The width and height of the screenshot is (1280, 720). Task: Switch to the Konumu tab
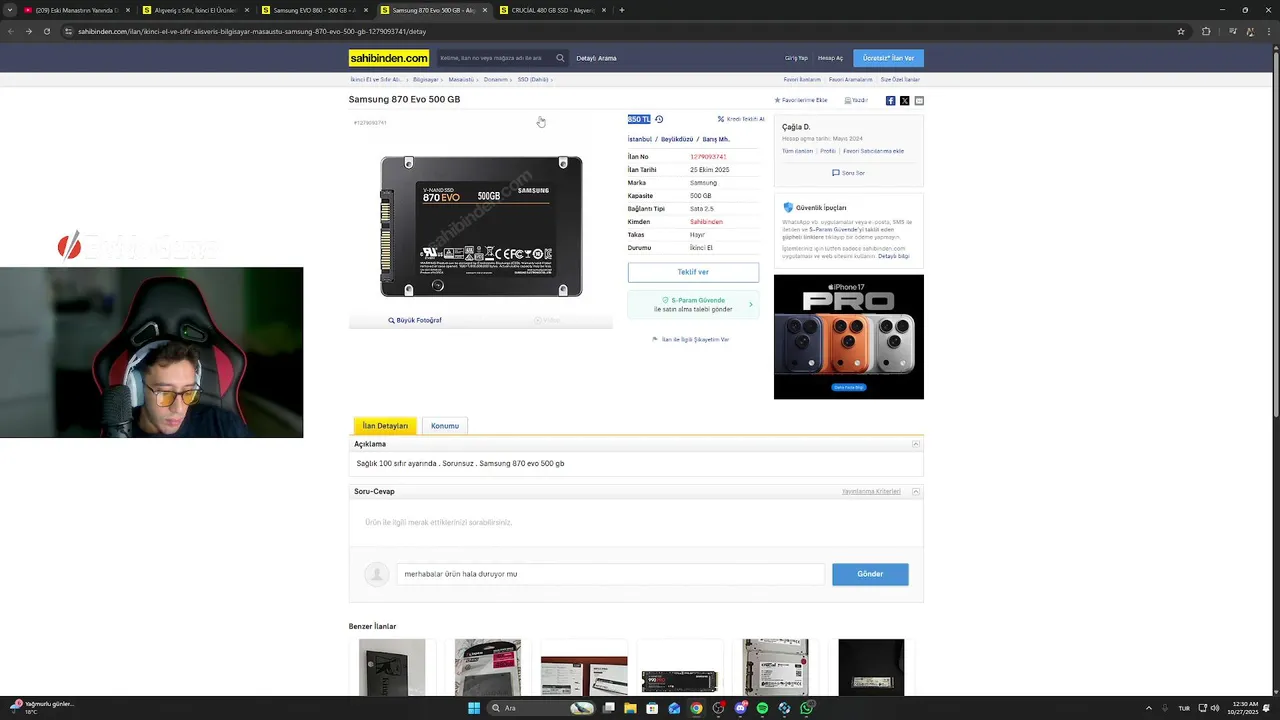pos(445,426)
